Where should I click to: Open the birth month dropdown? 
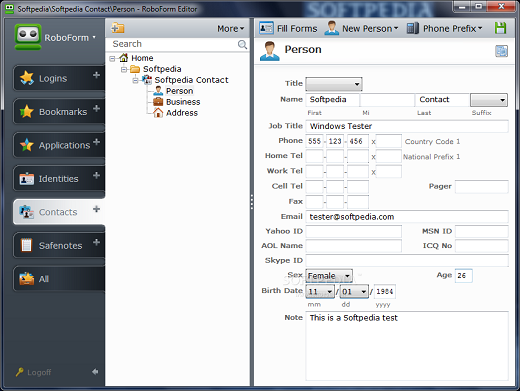pos(320,292)
